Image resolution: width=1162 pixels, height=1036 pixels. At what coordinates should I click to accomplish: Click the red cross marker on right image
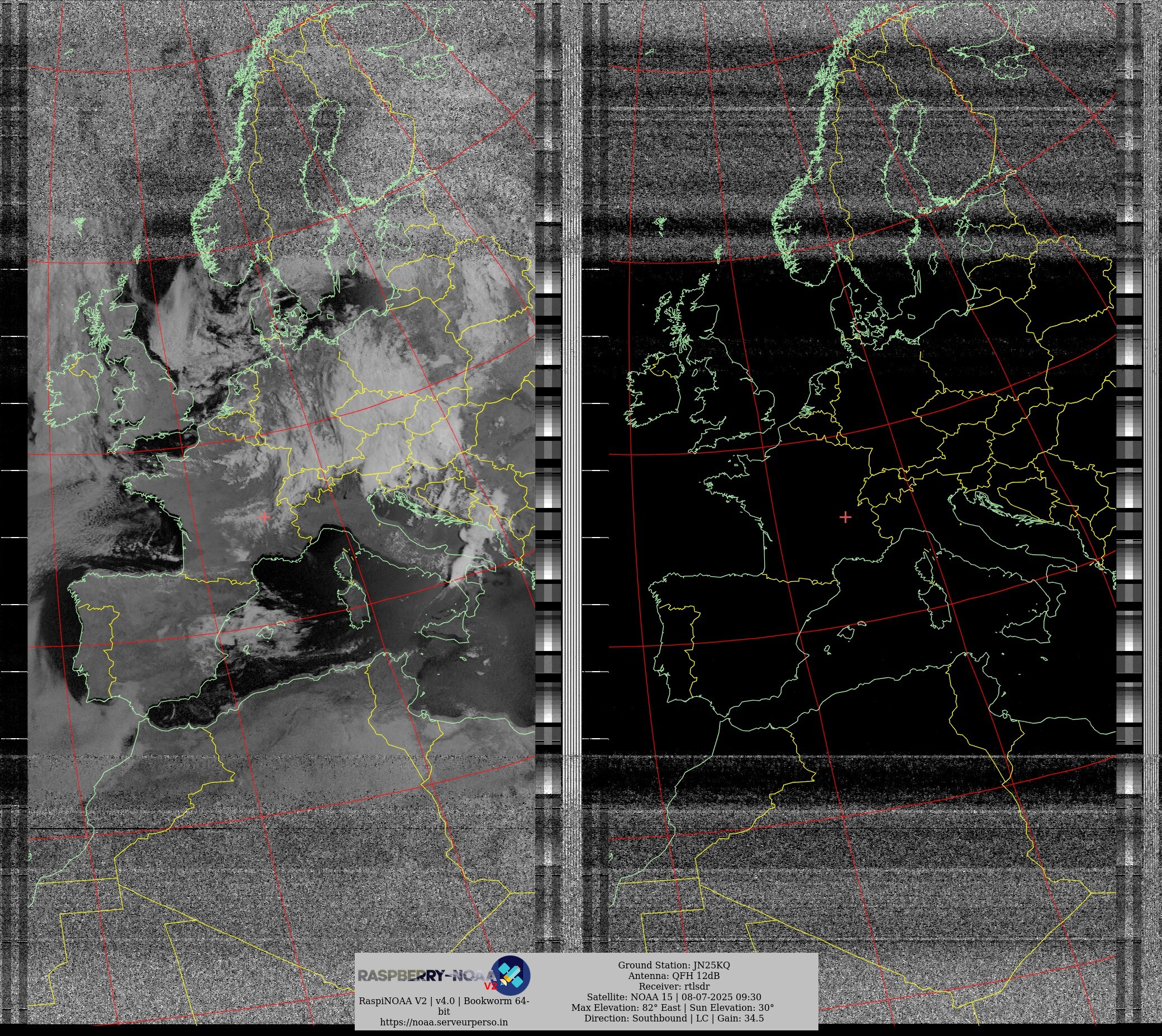click(x=845, y=517)
